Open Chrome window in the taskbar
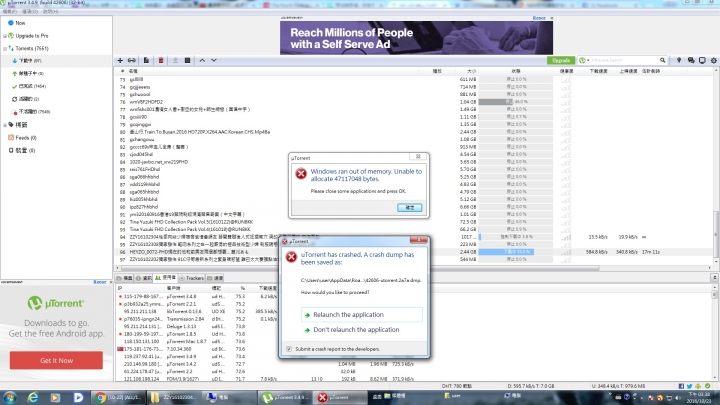 (x=118, y=397)
